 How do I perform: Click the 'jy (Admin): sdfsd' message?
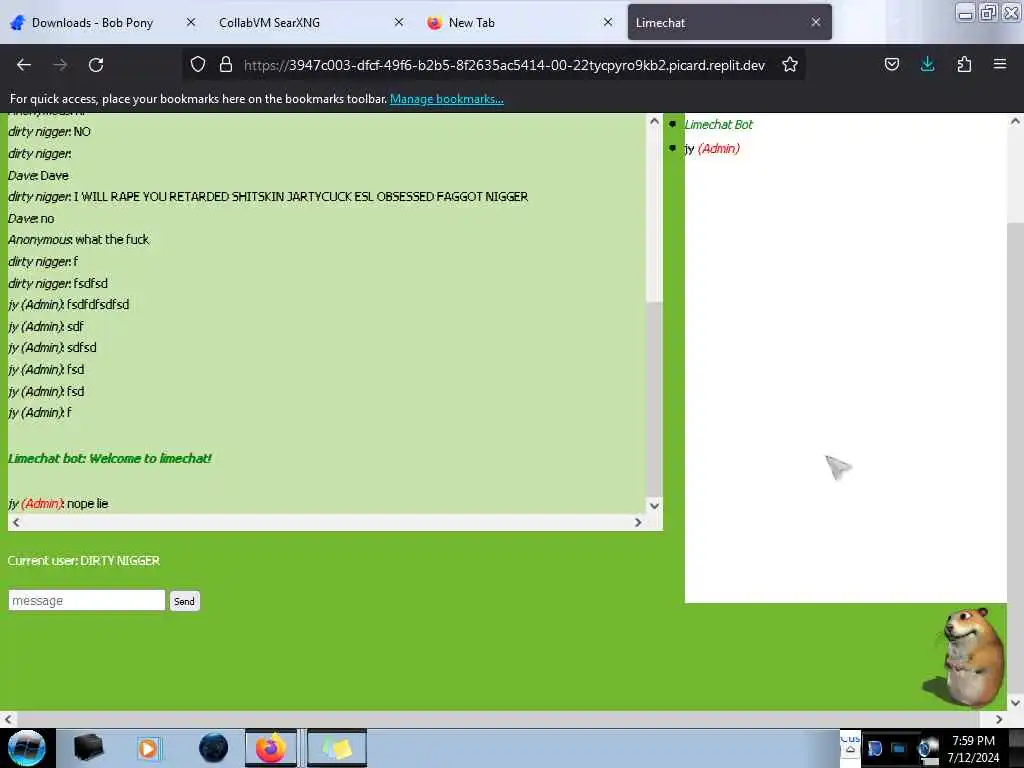pyautogui.click(x=52, y=347)
